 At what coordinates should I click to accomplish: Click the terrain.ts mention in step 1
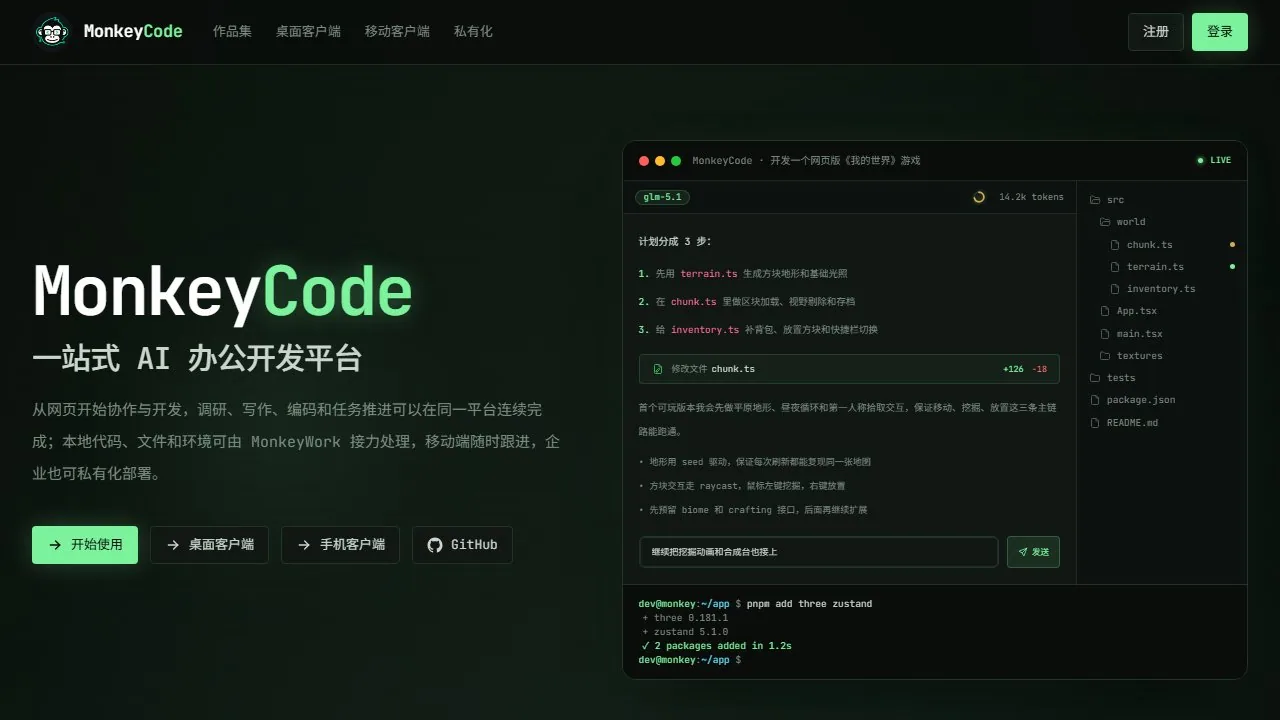[709, 274]
